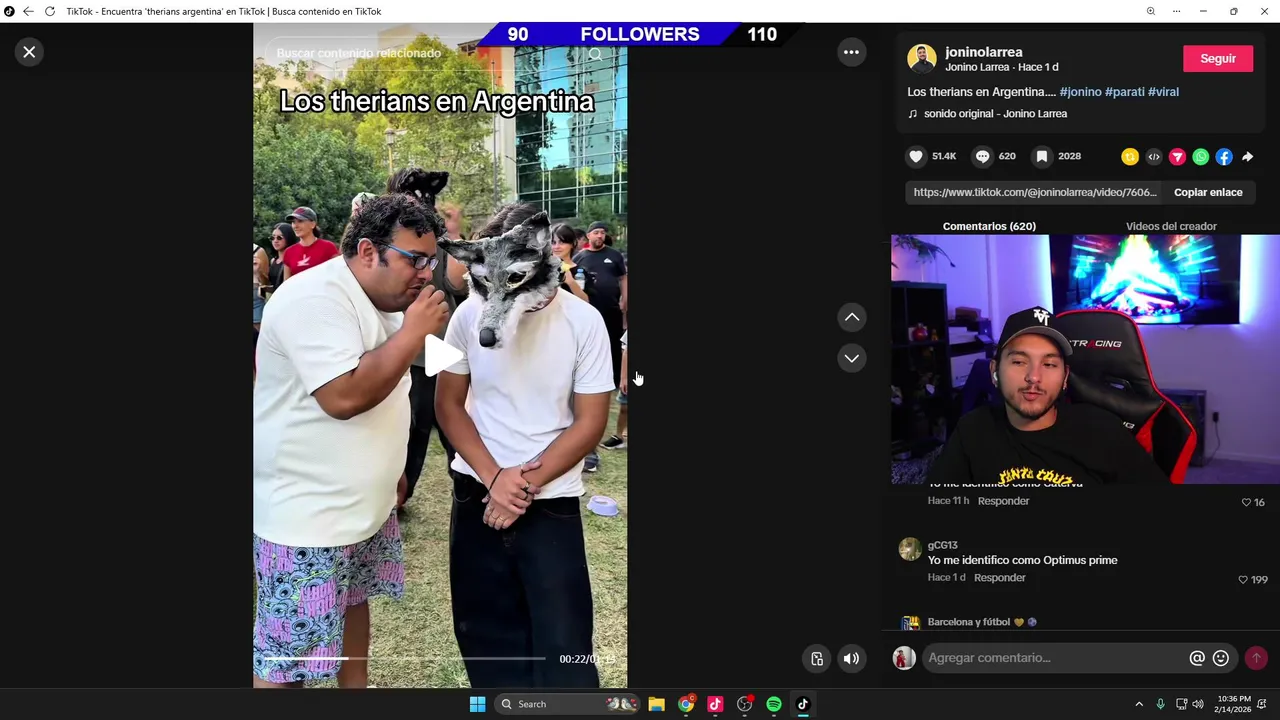Go back with the browser back arrow

click(28, 11)
